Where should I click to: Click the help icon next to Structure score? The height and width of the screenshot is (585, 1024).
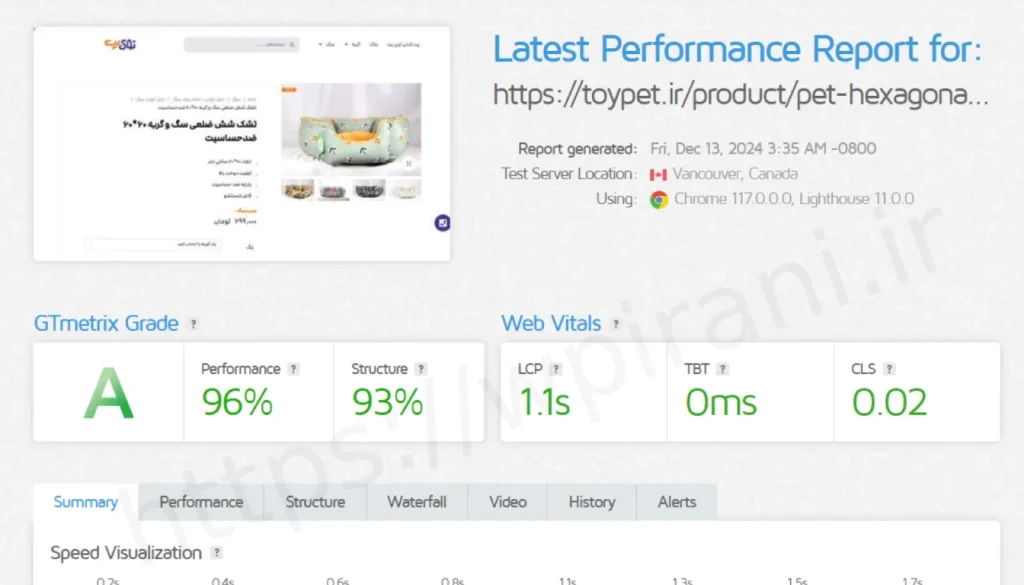421,369
